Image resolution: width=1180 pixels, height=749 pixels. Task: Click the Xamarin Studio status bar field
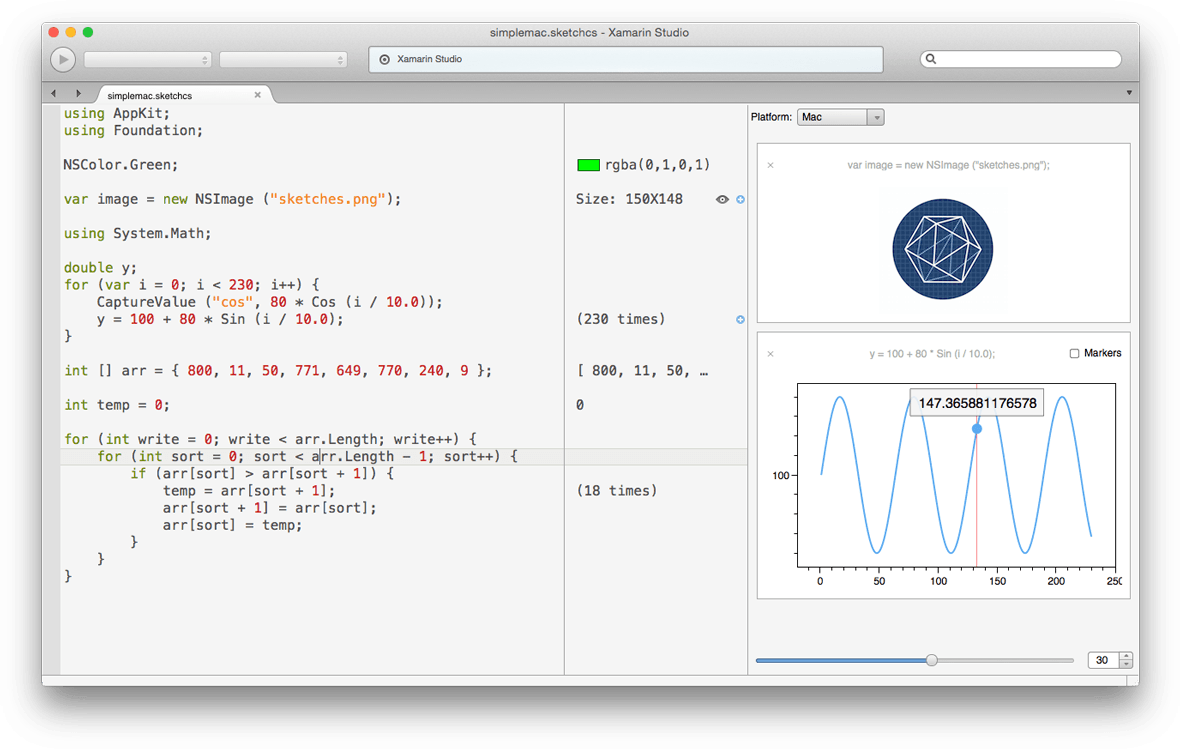[625, 59]
